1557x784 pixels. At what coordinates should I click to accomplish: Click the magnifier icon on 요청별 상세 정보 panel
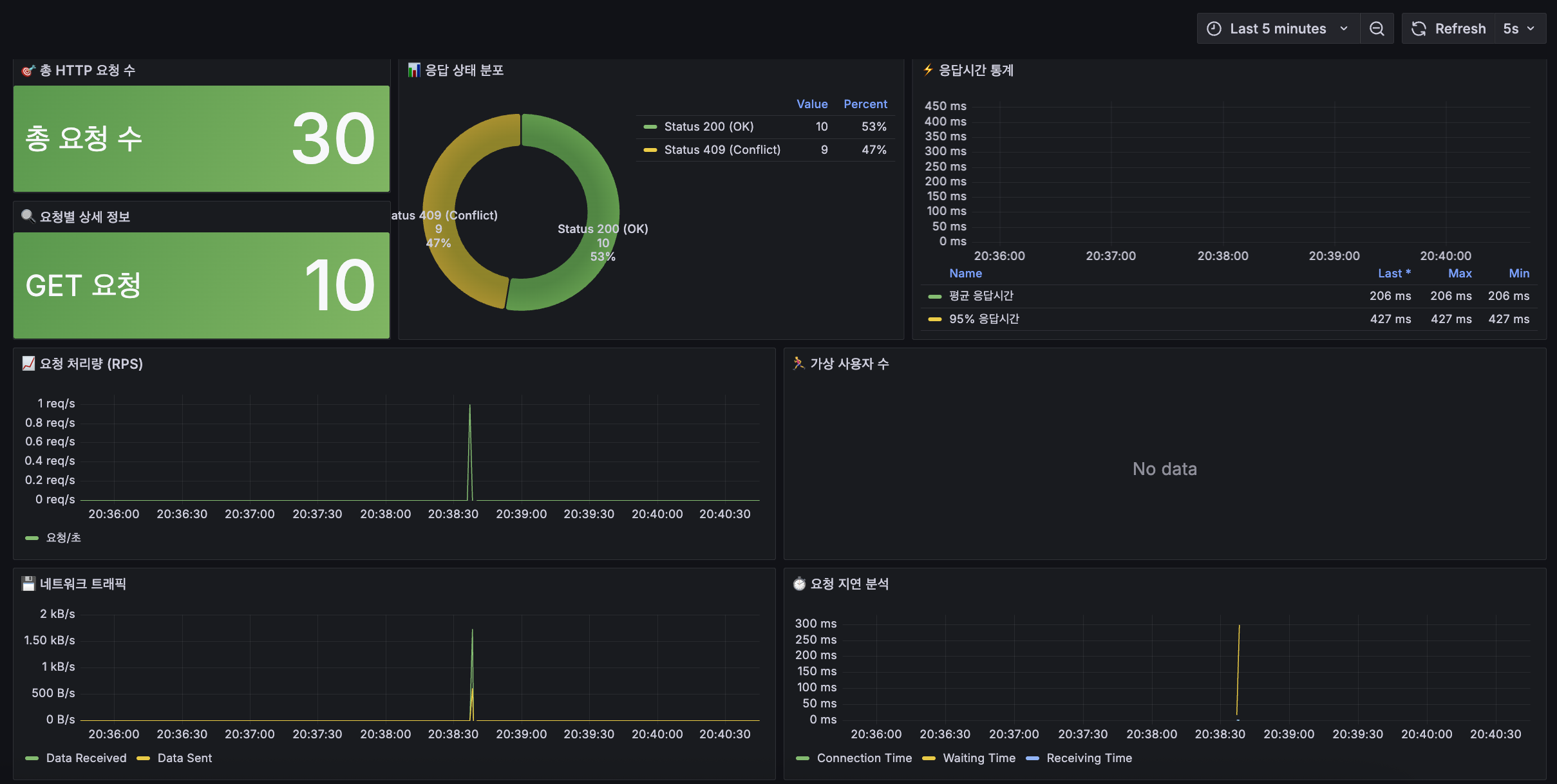tap(28, 216)
